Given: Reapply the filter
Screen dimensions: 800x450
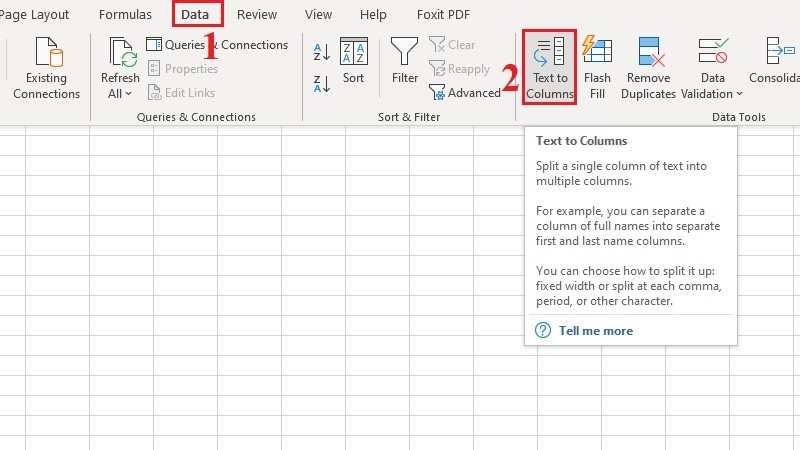Looking at the screenshot, I should pyautogui.click(x=459, y=68).
